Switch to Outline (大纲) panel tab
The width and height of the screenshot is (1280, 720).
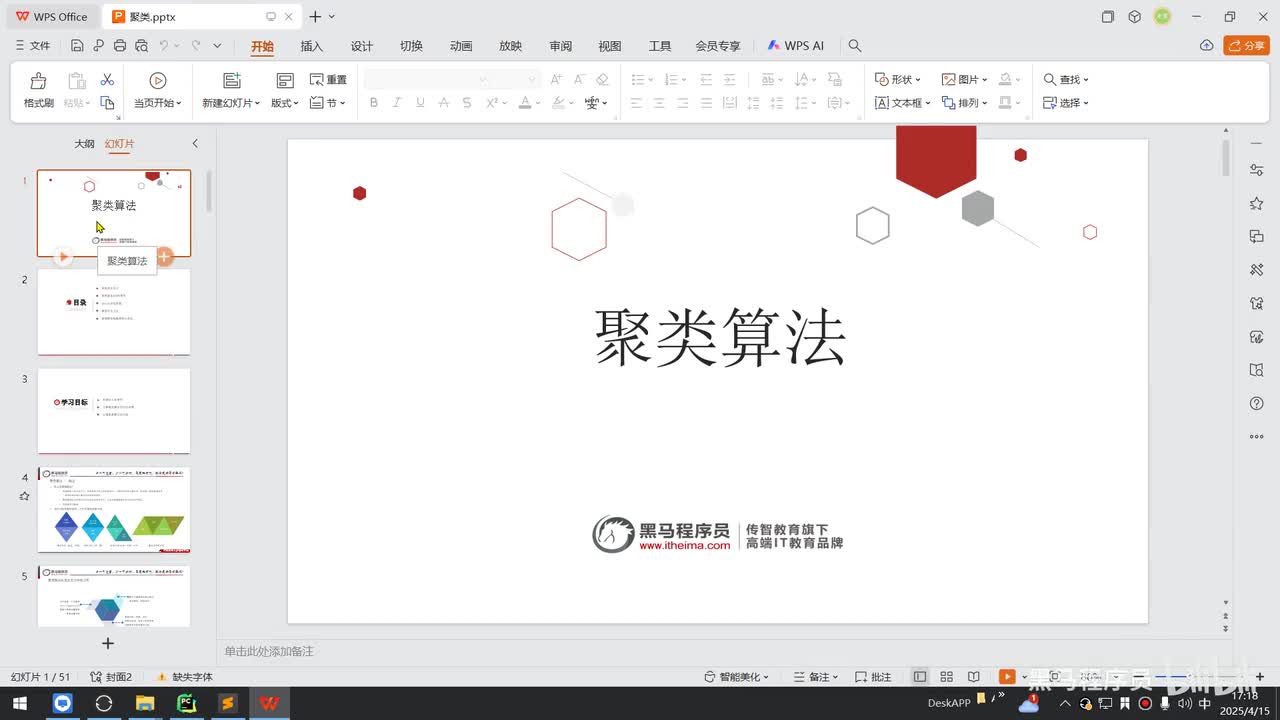[x=84, y=144]
